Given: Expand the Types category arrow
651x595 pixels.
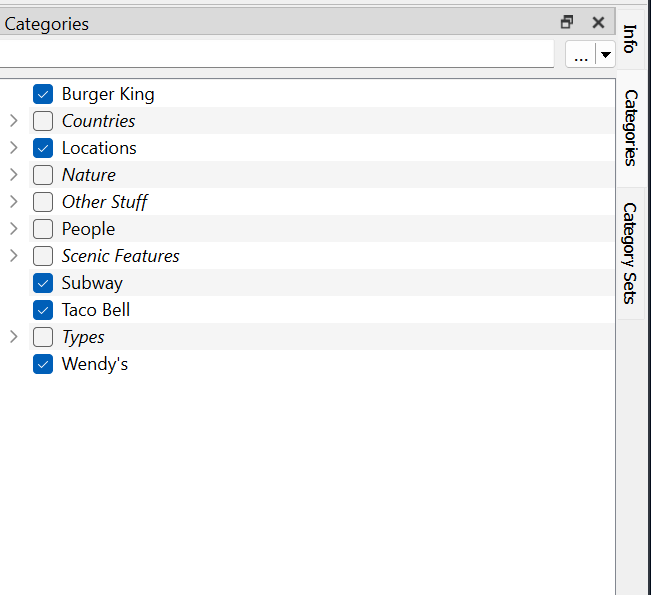Looking at the screenshot, I should click(x=13, y=337).
